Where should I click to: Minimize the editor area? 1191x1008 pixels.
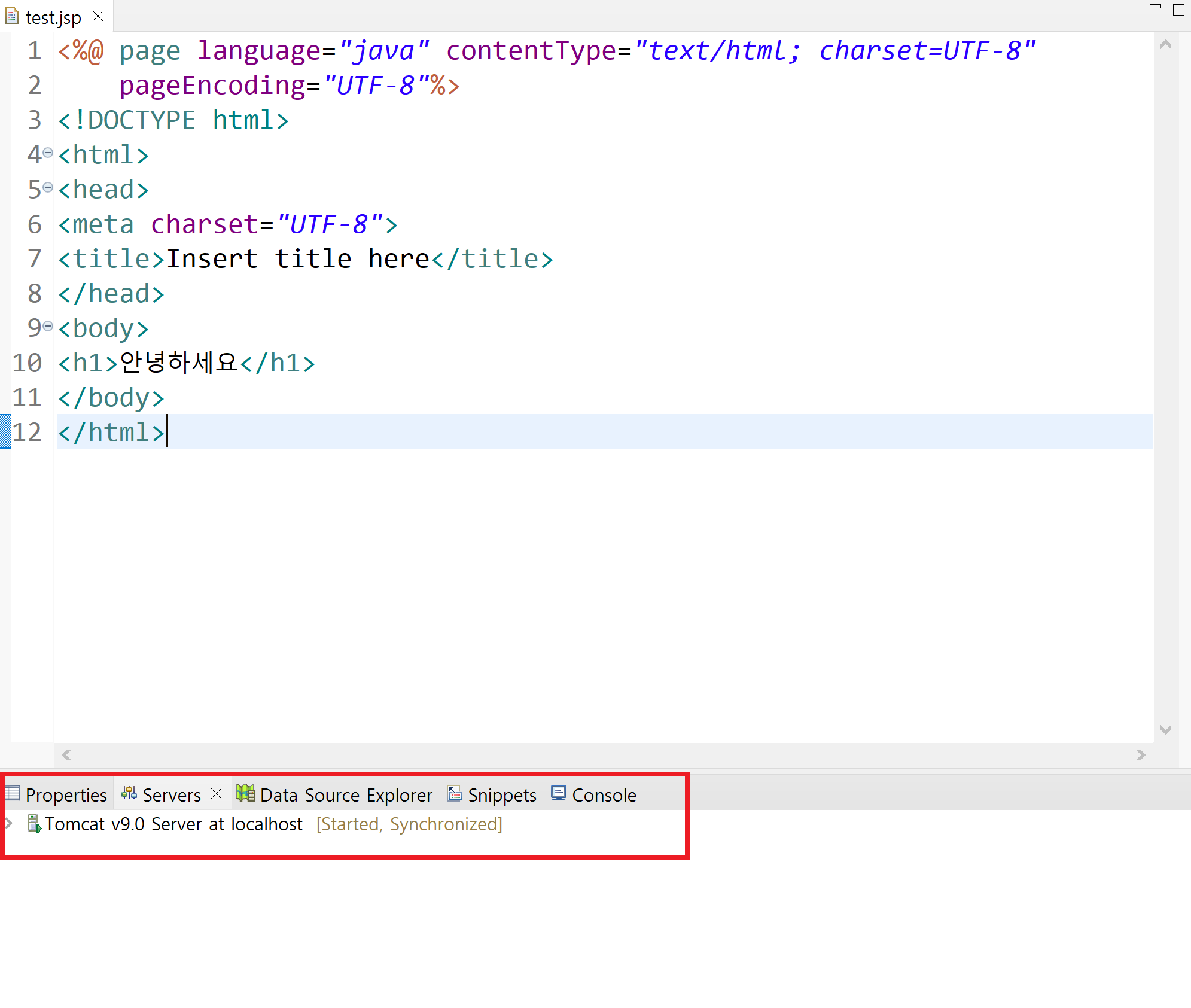[x=1155, y=7]
